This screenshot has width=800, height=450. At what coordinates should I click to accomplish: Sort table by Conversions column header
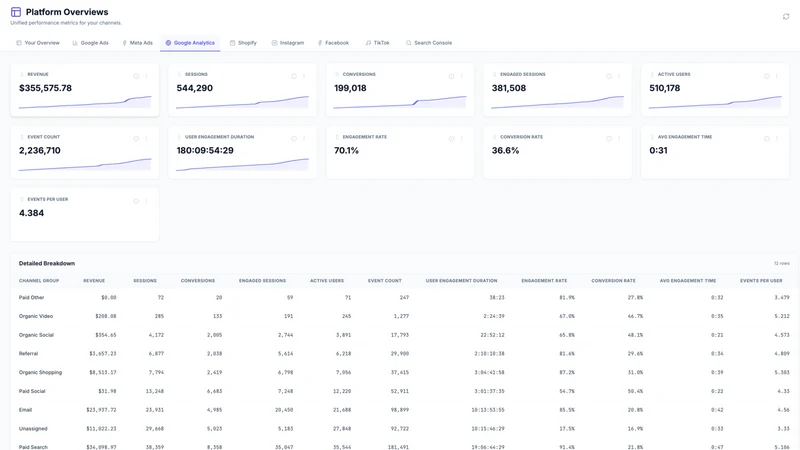pyautogui.click(x=198, y=281)
